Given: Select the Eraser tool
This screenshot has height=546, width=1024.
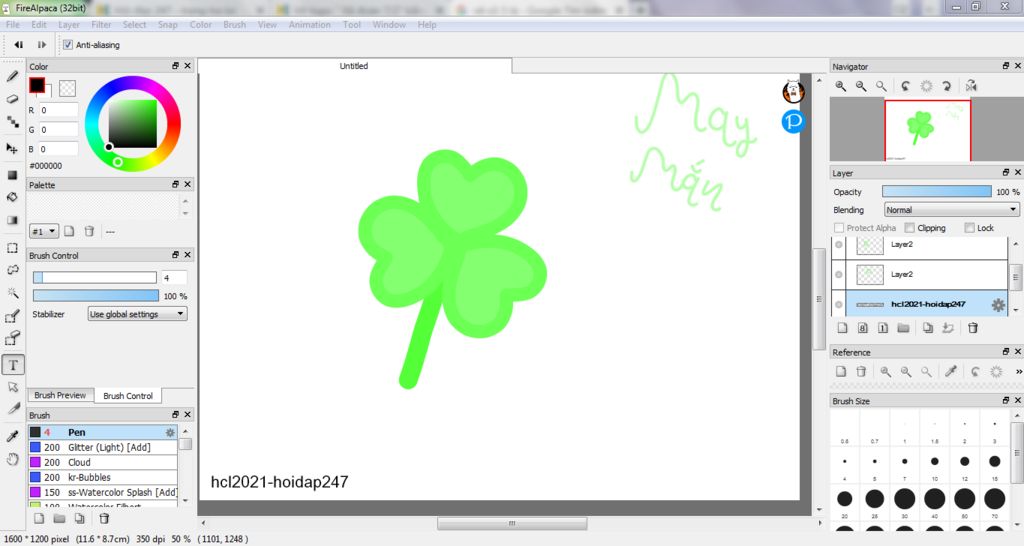Looking at the screenshot, I should tap(12, 99).
